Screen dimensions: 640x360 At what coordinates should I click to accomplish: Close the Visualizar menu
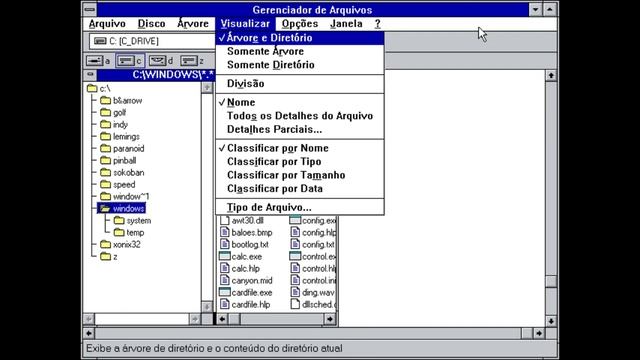pyautogui.click(x=245, y=24)
